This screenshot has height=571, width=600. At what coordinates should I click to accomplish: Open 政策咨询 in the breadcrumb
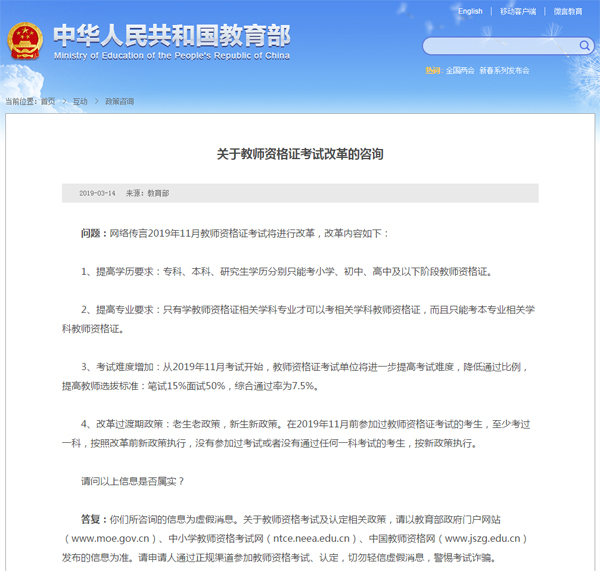pyautogui.click(x=119, y=102)
